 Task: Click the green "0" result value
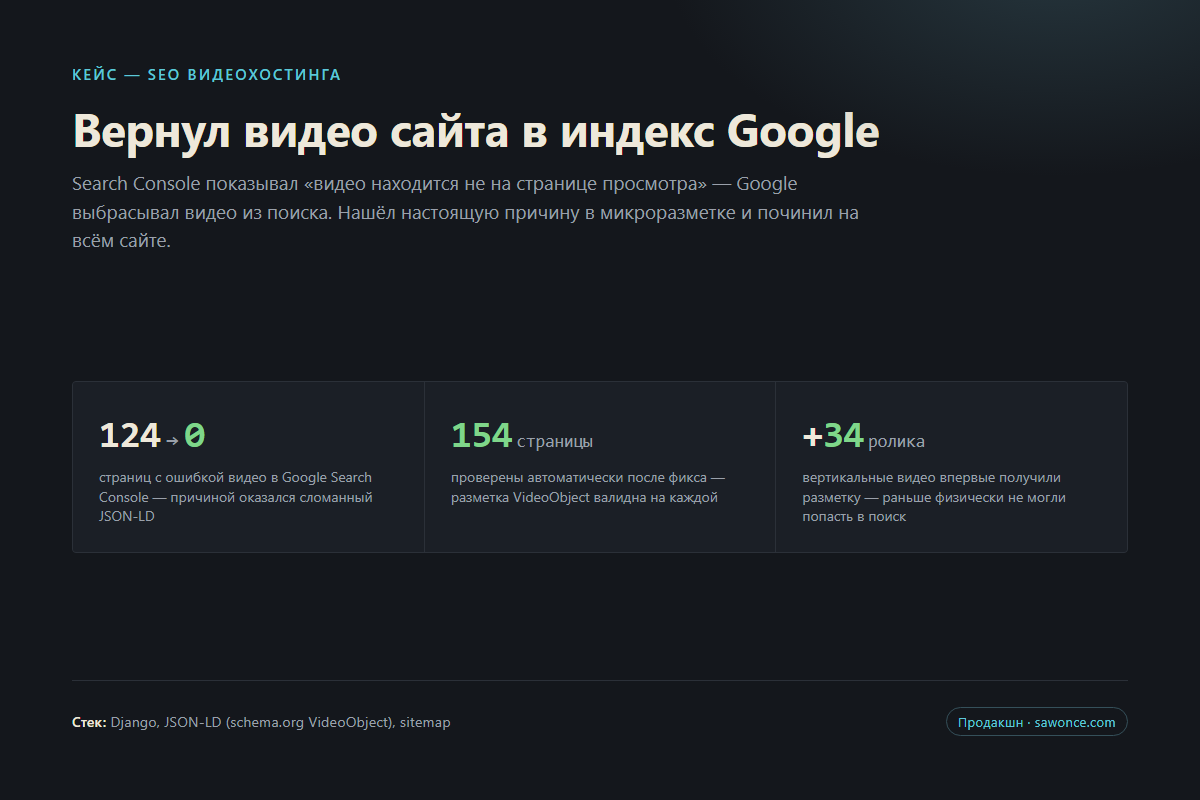(x=195, y=436)
